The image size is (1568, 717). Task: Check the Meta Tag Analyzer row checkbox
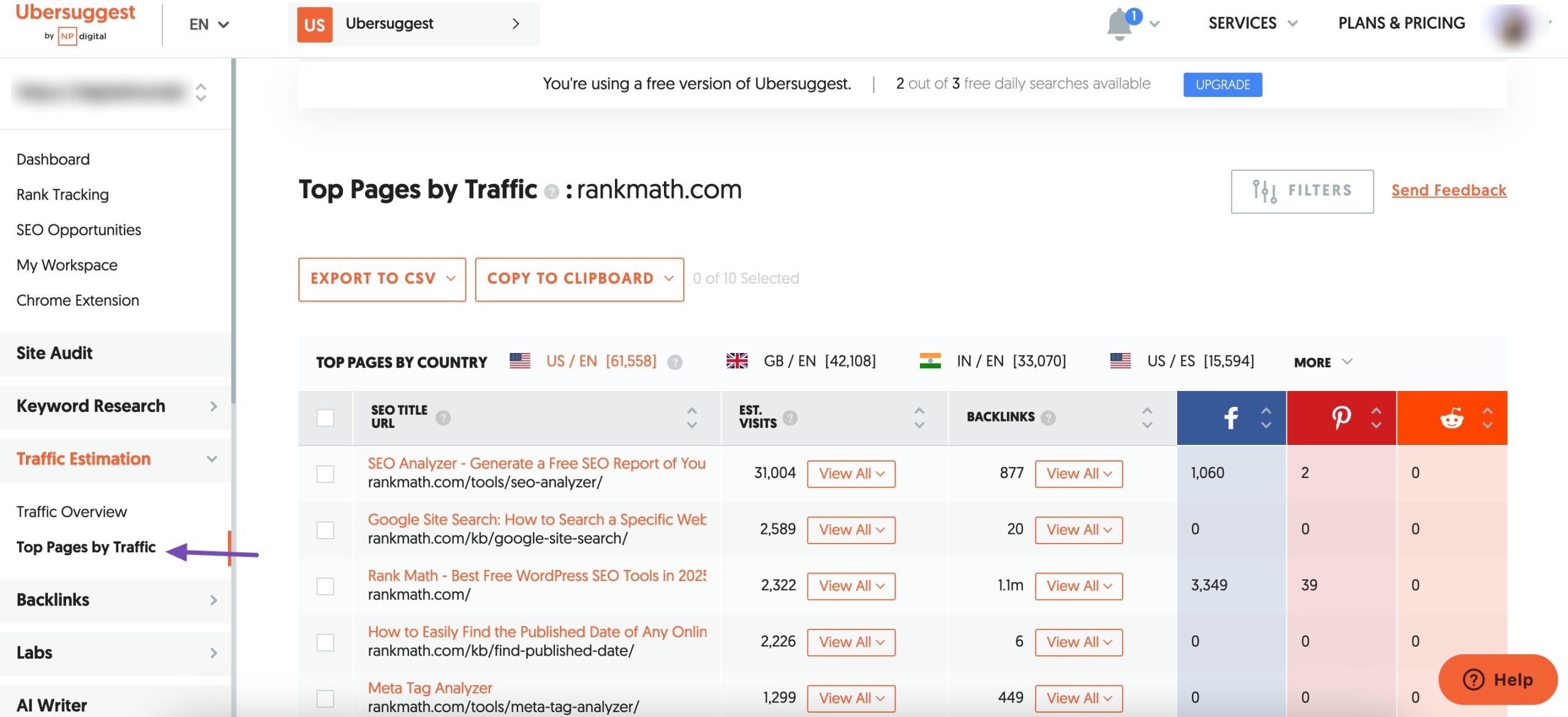tap(325, 699)
